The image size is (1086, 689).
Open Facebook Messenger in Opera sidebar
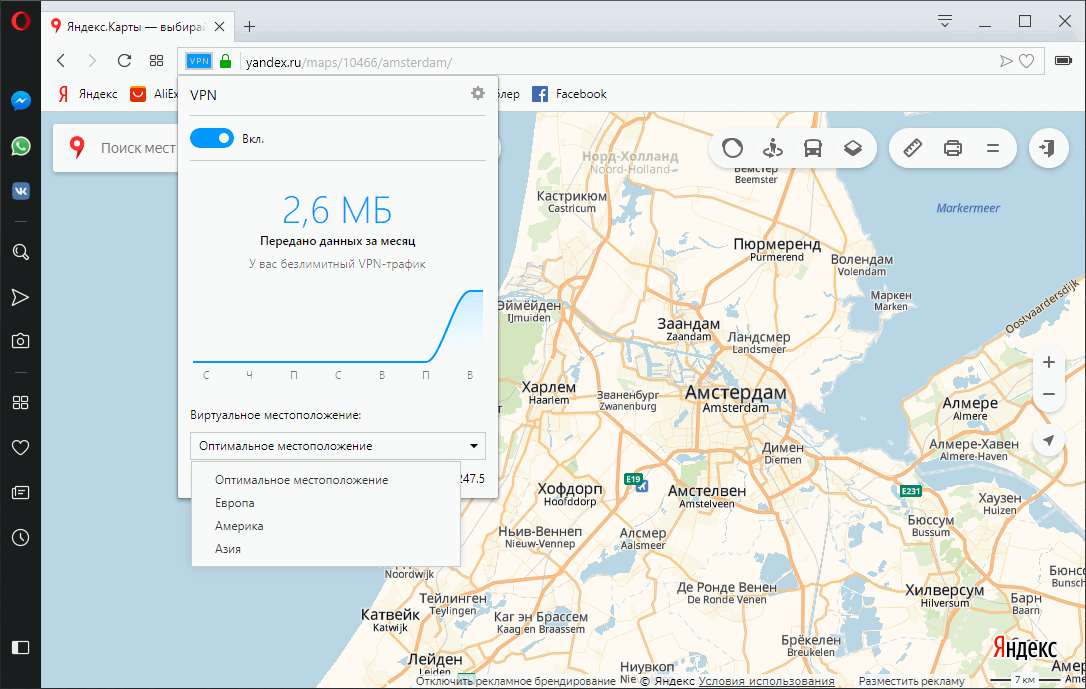point(21,101)
